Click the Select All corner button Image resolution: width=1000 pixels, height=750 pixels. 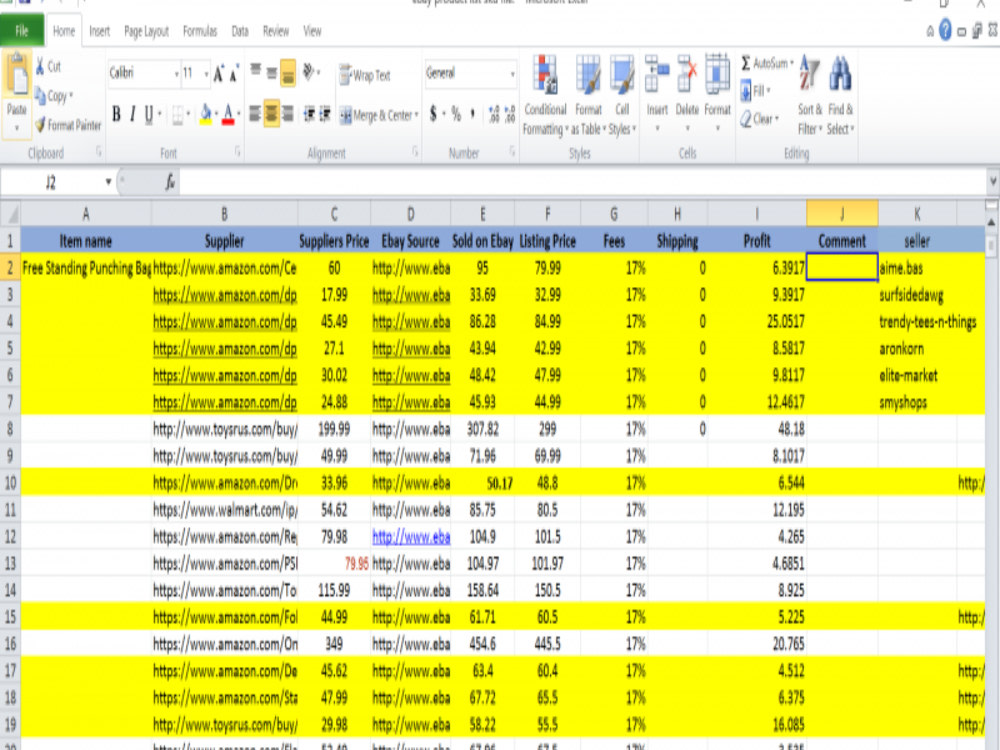10,214
